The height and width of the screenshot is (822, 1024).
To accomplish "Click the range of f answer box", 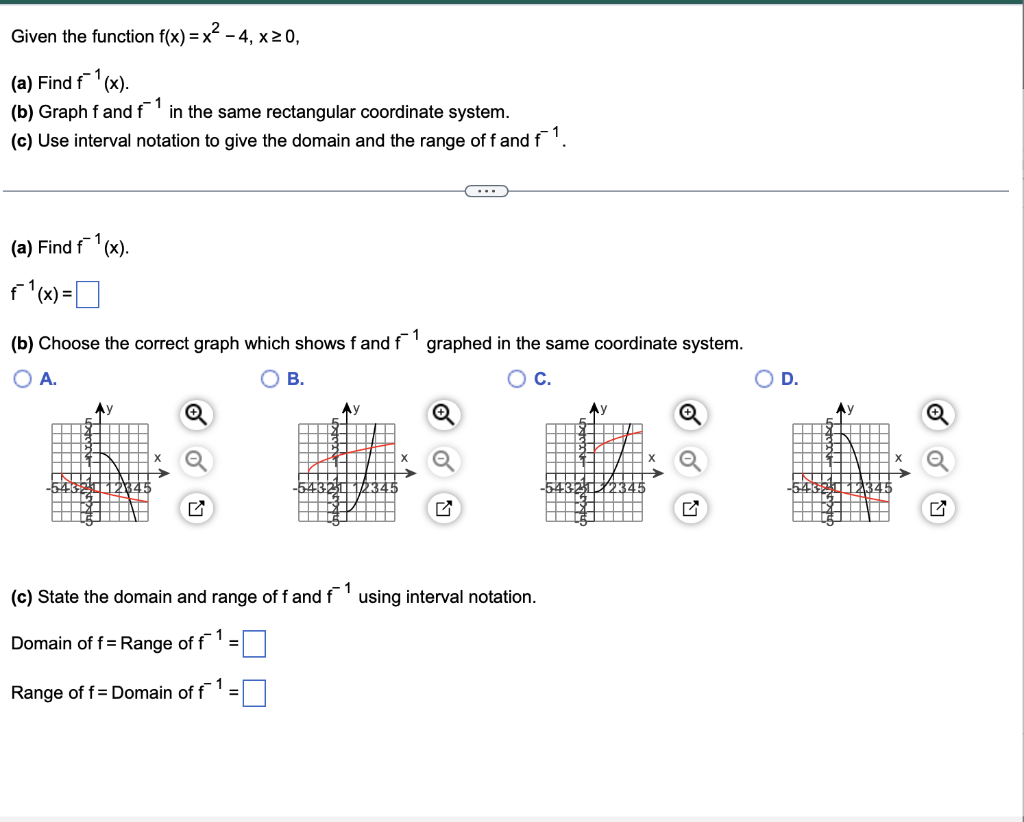I will [254, 691].
